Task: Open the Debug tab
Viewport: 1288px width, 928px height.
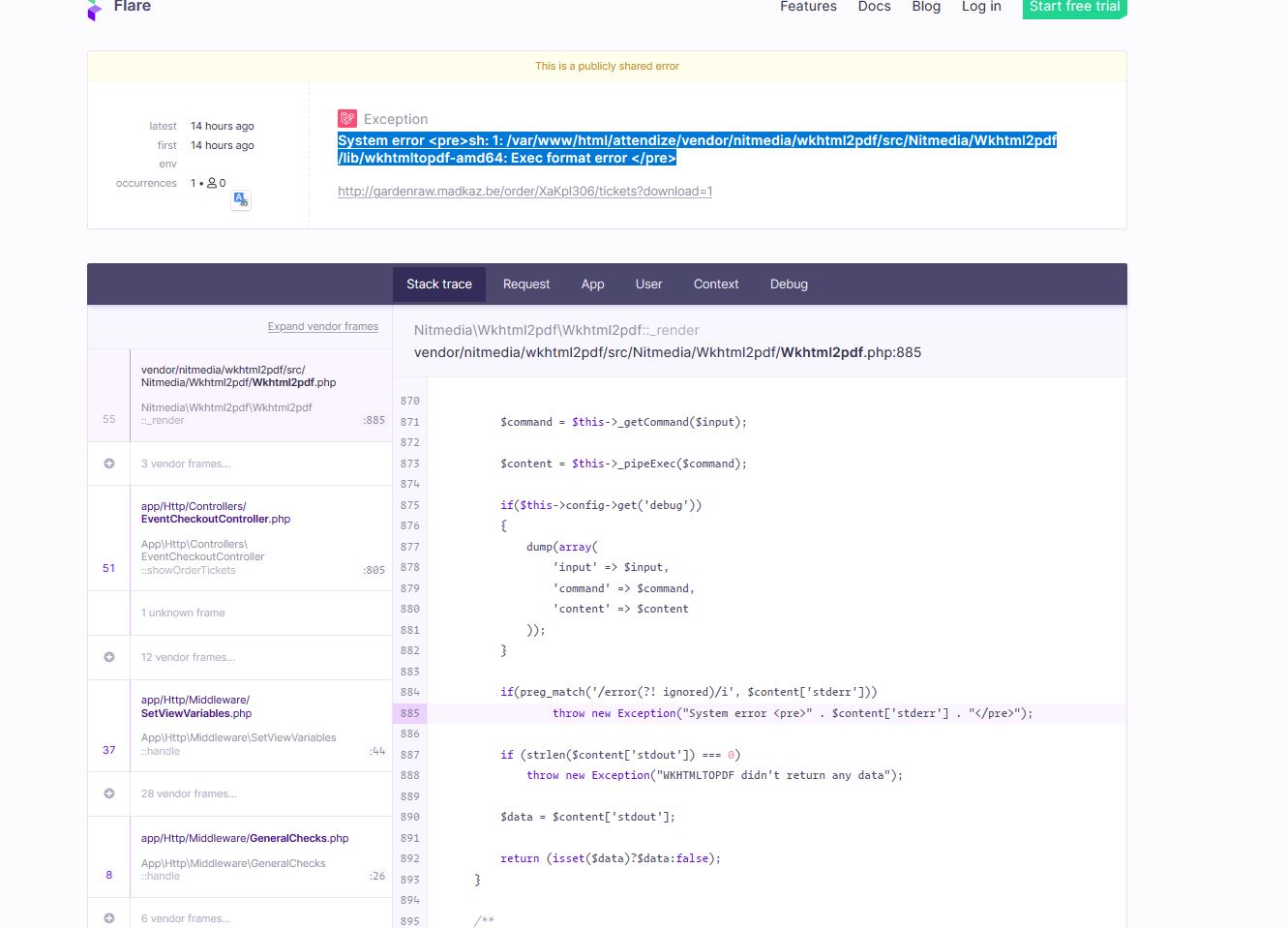Action: [789, 284]
